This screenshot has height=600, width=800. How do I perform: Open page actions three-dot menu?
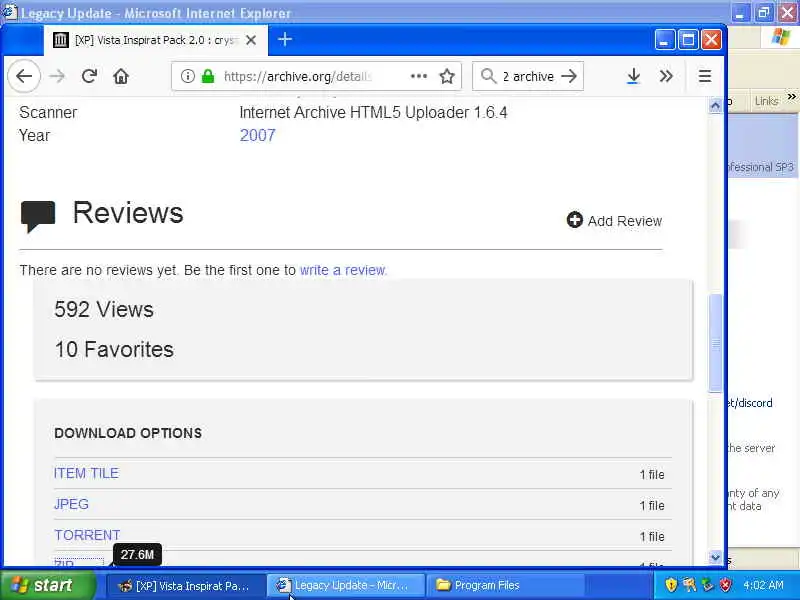tap(418, 76)
